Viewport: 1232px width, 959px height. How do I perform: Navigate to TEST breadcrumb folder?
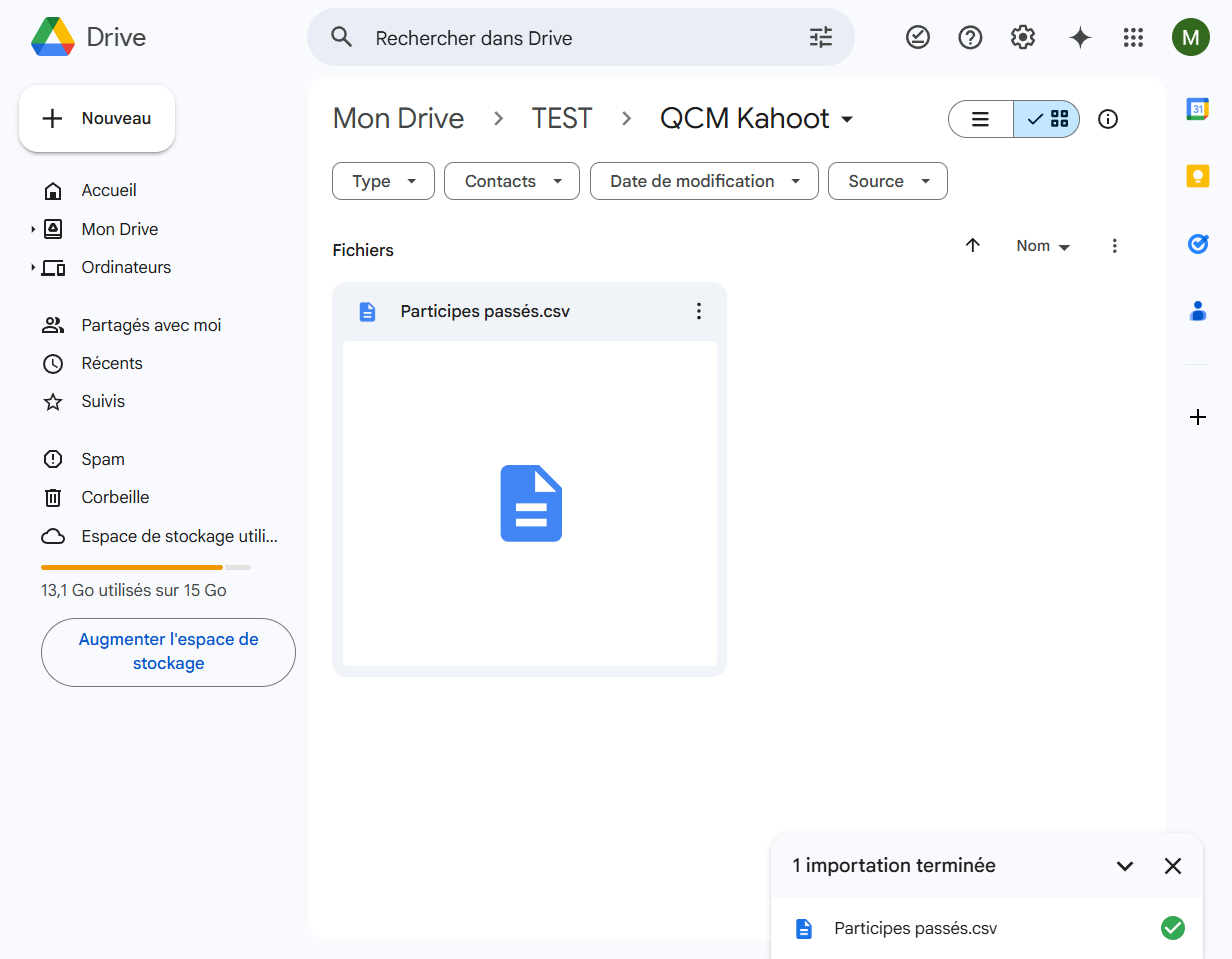pyautogui.click(x=562, y=119)
